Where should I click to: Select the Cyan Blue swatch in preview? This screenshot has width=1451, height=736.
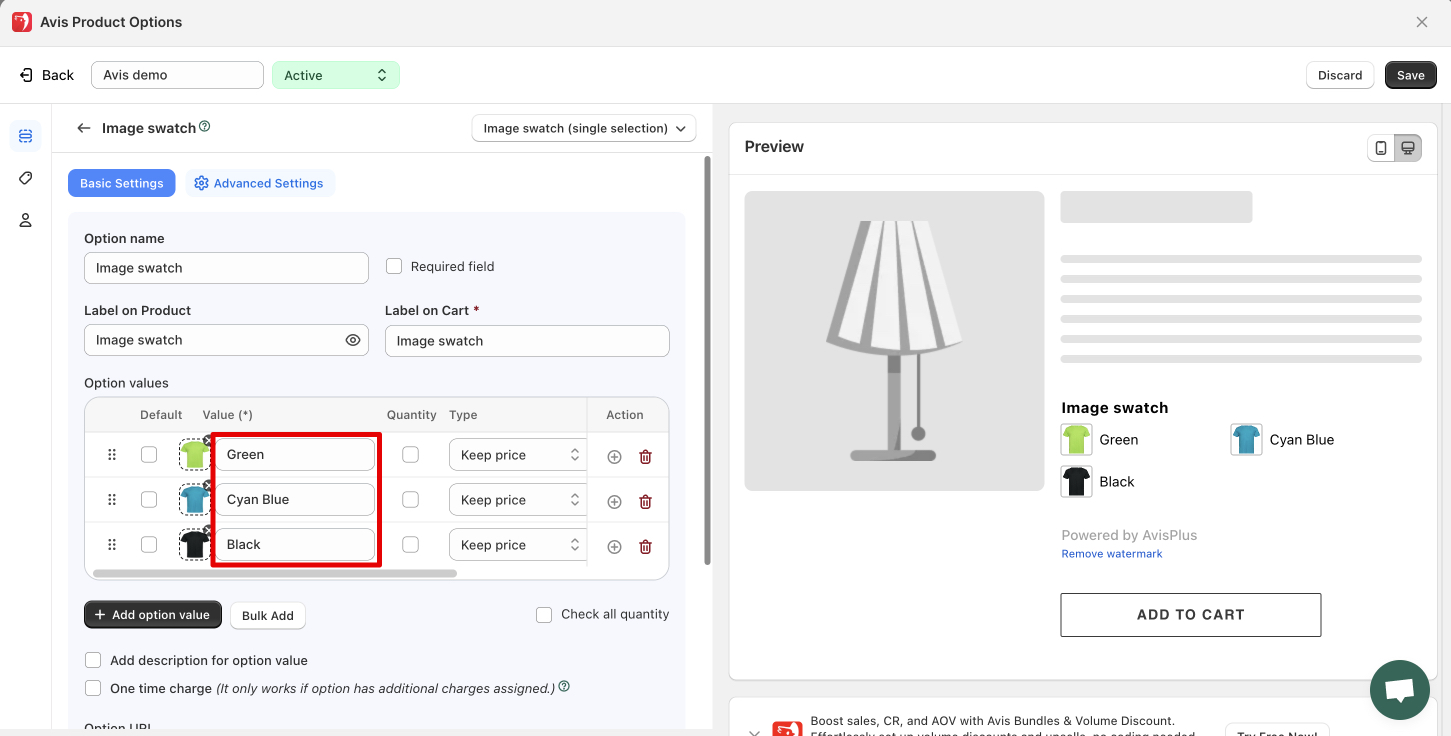[1246, 440]
